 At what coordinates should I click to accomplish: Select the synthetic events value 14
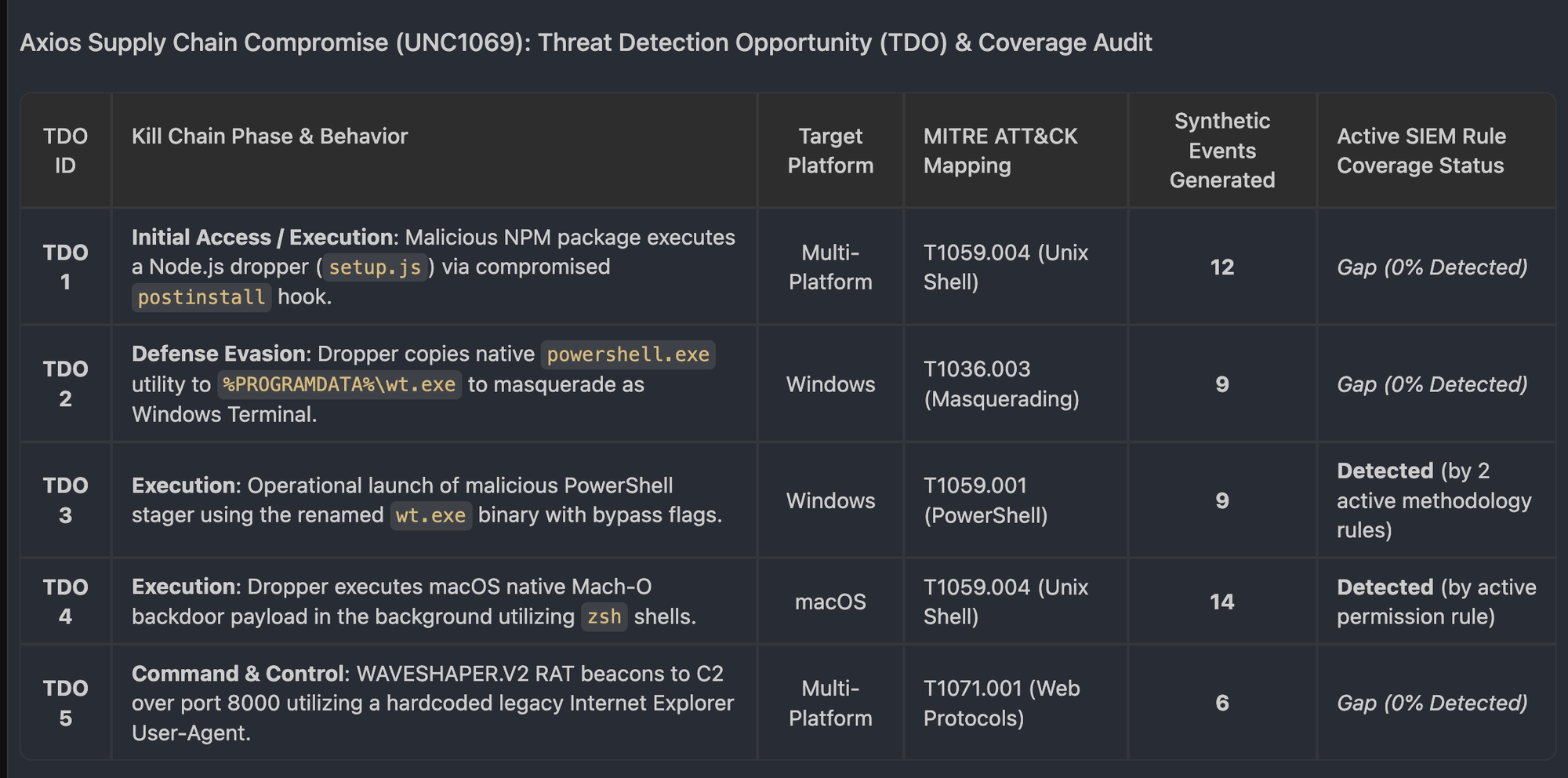pos(1222,602)
